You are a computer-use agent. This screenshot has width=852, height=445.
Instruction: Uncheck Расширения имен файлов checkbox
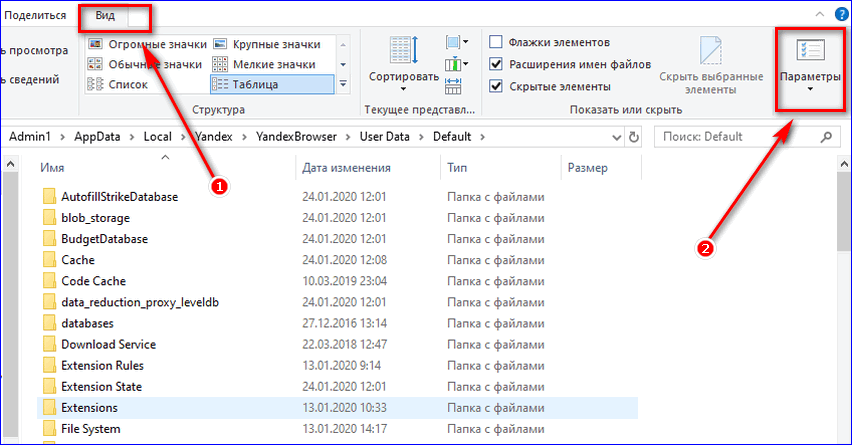pyautogui.click(x=496, y=64)
